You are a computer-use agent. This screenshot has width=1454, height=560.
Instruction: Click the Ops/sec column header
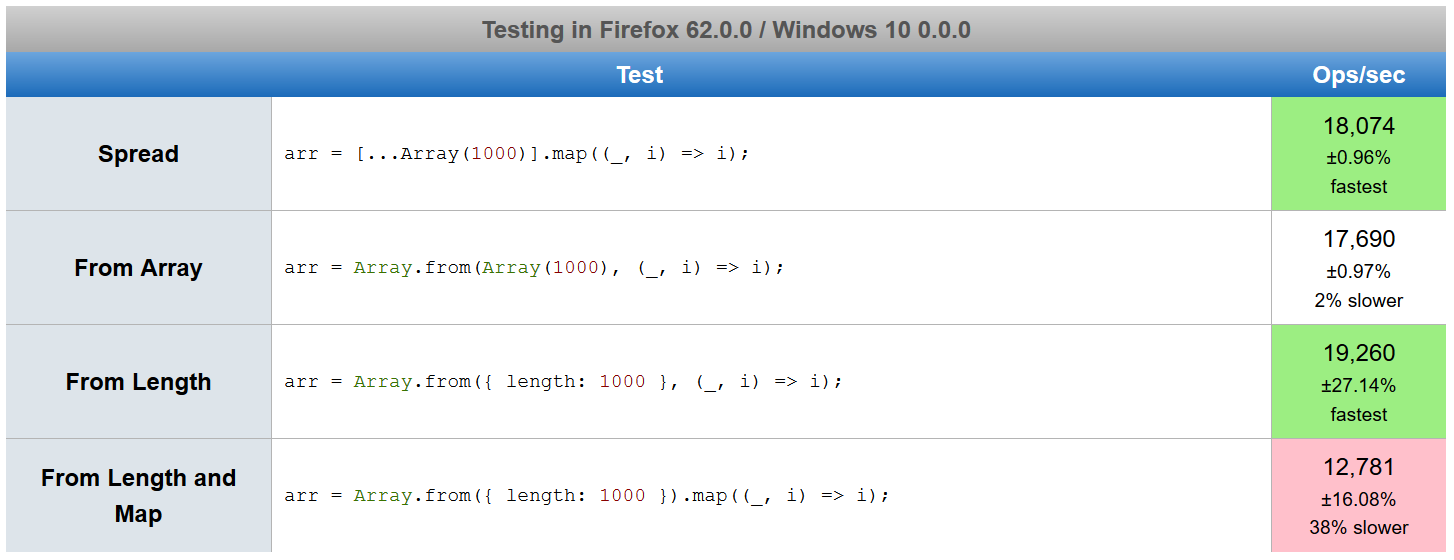click(1359, 75)
